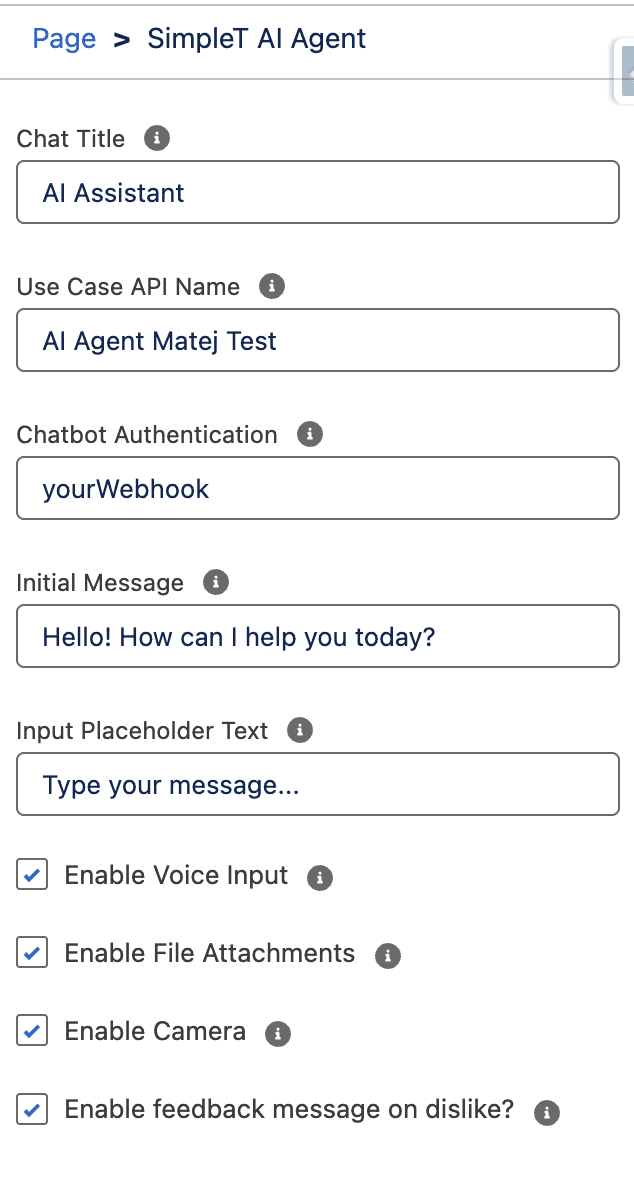Image resolution: width=634 pixels, height=1190 pixels.
Task: Open the feedback on dislike tooltip icon
Action: click(546, 1112)
